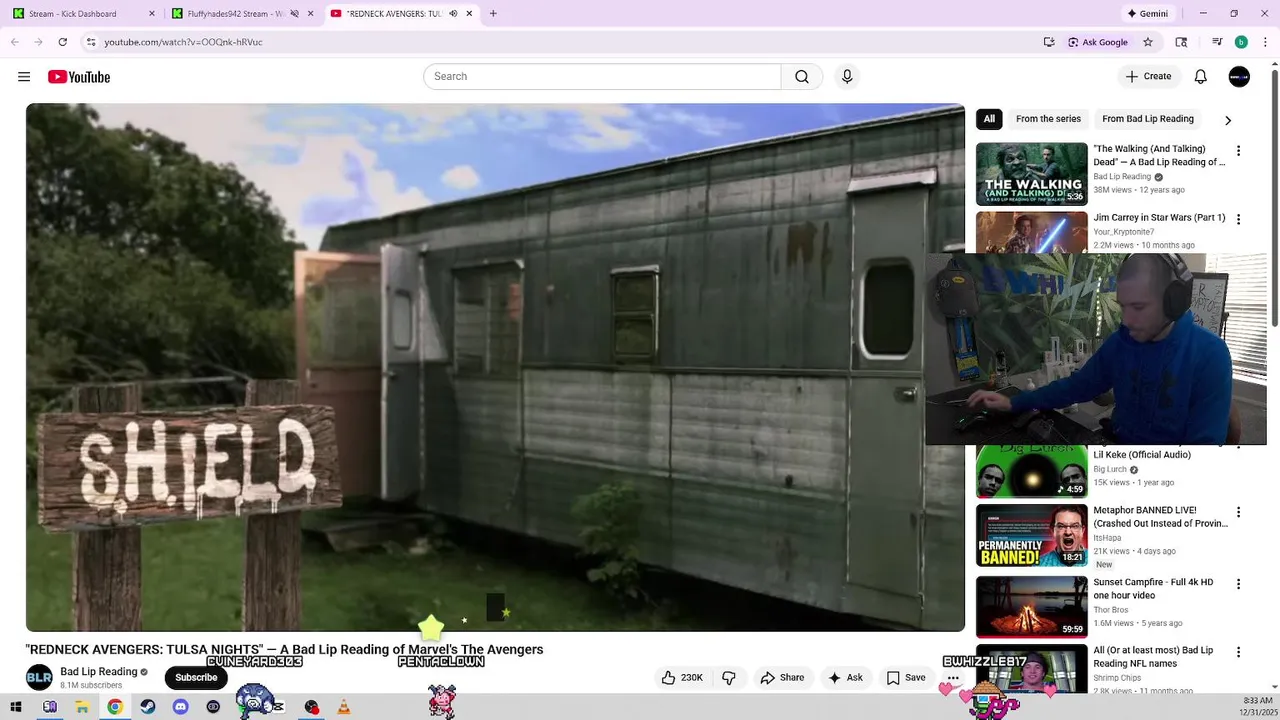The width and height of the screenshot is (1280, 720).
Task: Open Sunset Campfire Full 4K HD title
Action: tap(1153, 589)
